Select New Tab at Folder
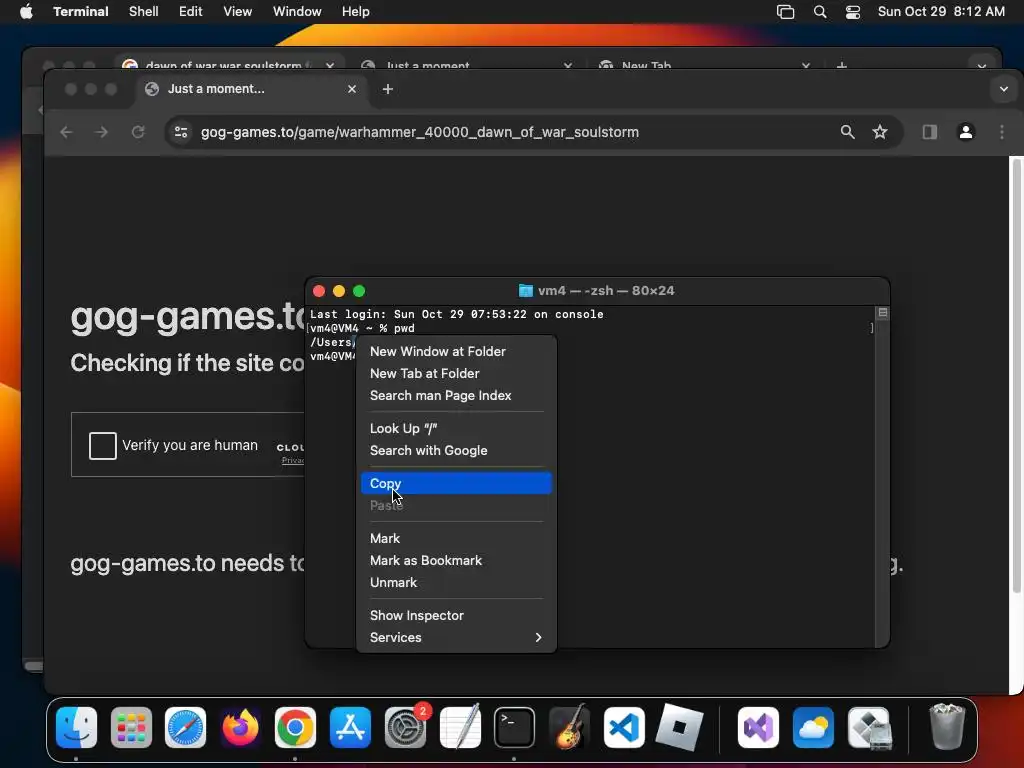The image size is (1024, 768). tap(456, 374)
